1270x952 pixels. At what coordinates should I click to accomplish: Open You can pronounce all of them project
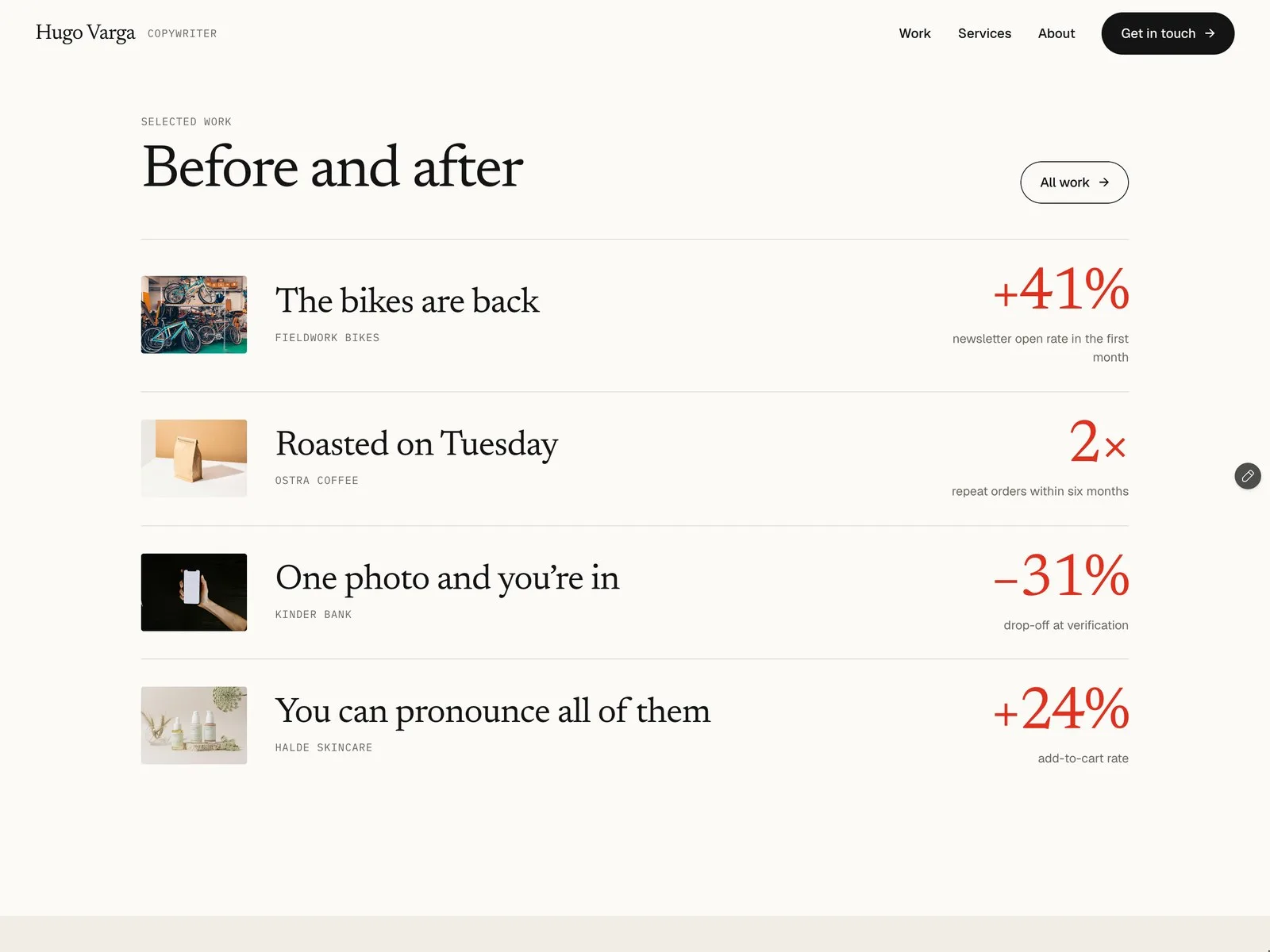coord(493,712)
